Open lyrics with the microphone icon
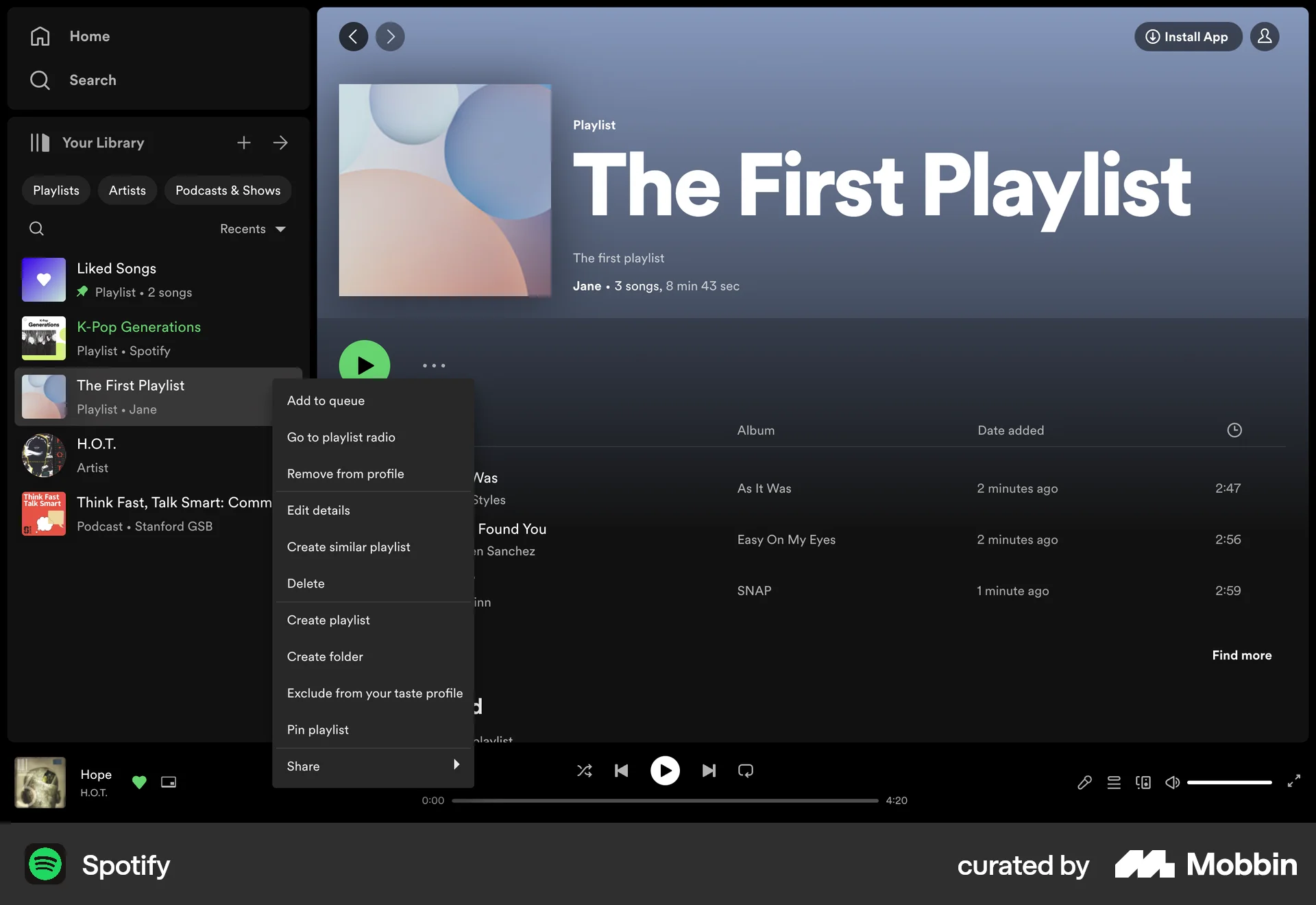1316x905 pixels. pyautogui.click(x=1084, y=782)
